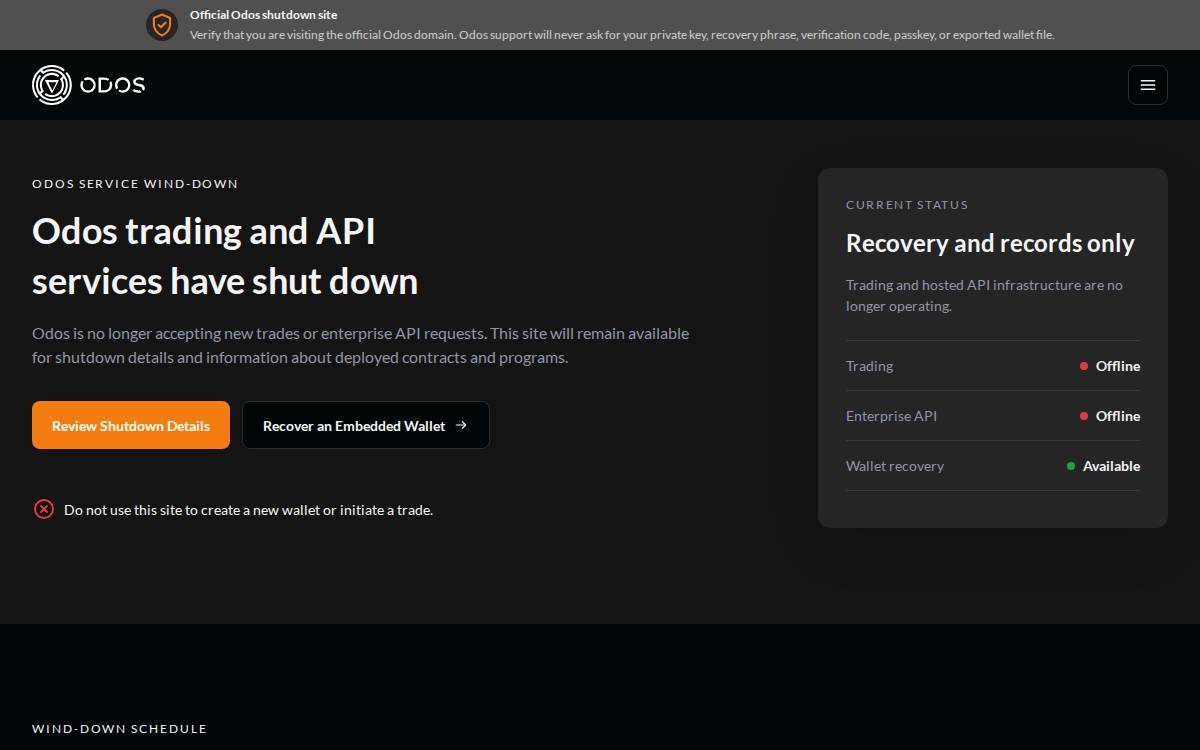
Task: Click Review Shutdown Details button
Action: (131, 425)
